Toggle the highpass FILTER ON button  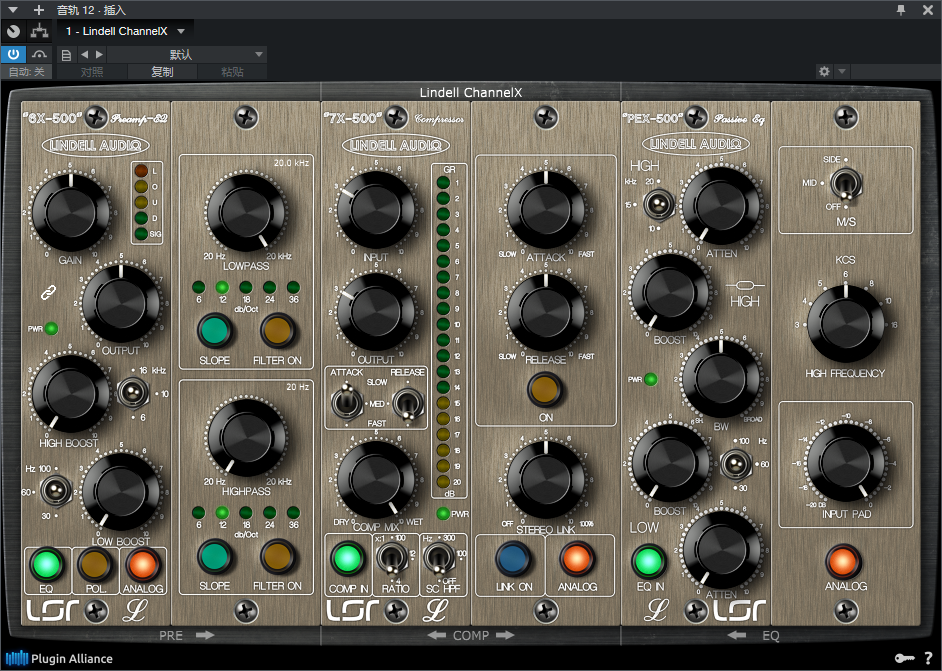pyautogui.click(x=278, y=556)
